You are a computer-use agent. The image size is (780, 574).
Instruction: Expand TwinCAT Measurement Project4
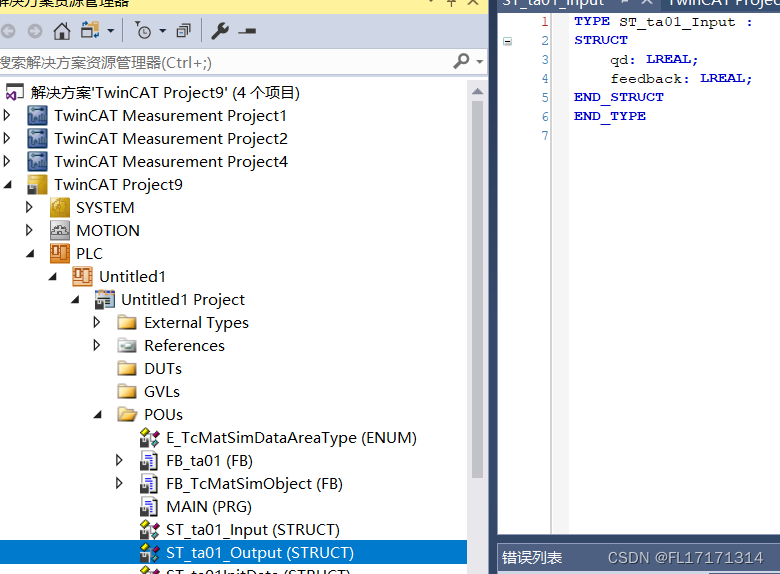coord(6,161)
